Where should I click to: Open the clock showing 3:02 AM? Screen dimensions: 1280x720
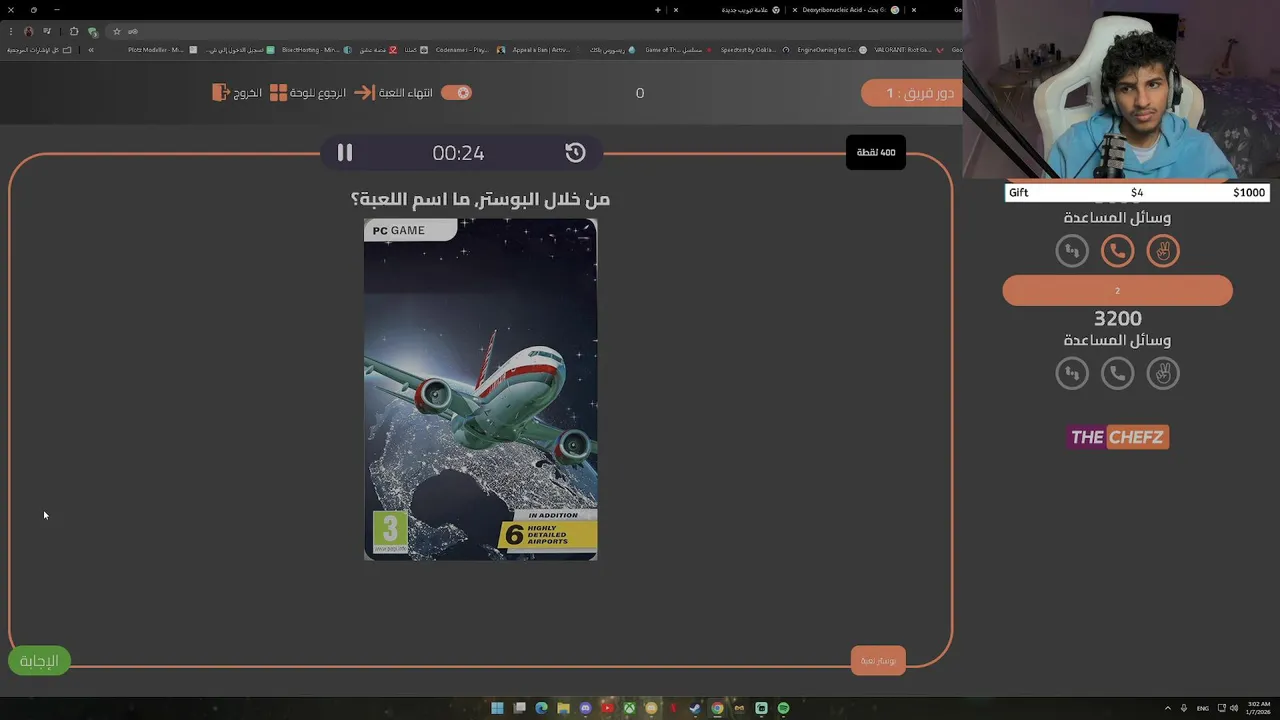1258,707
